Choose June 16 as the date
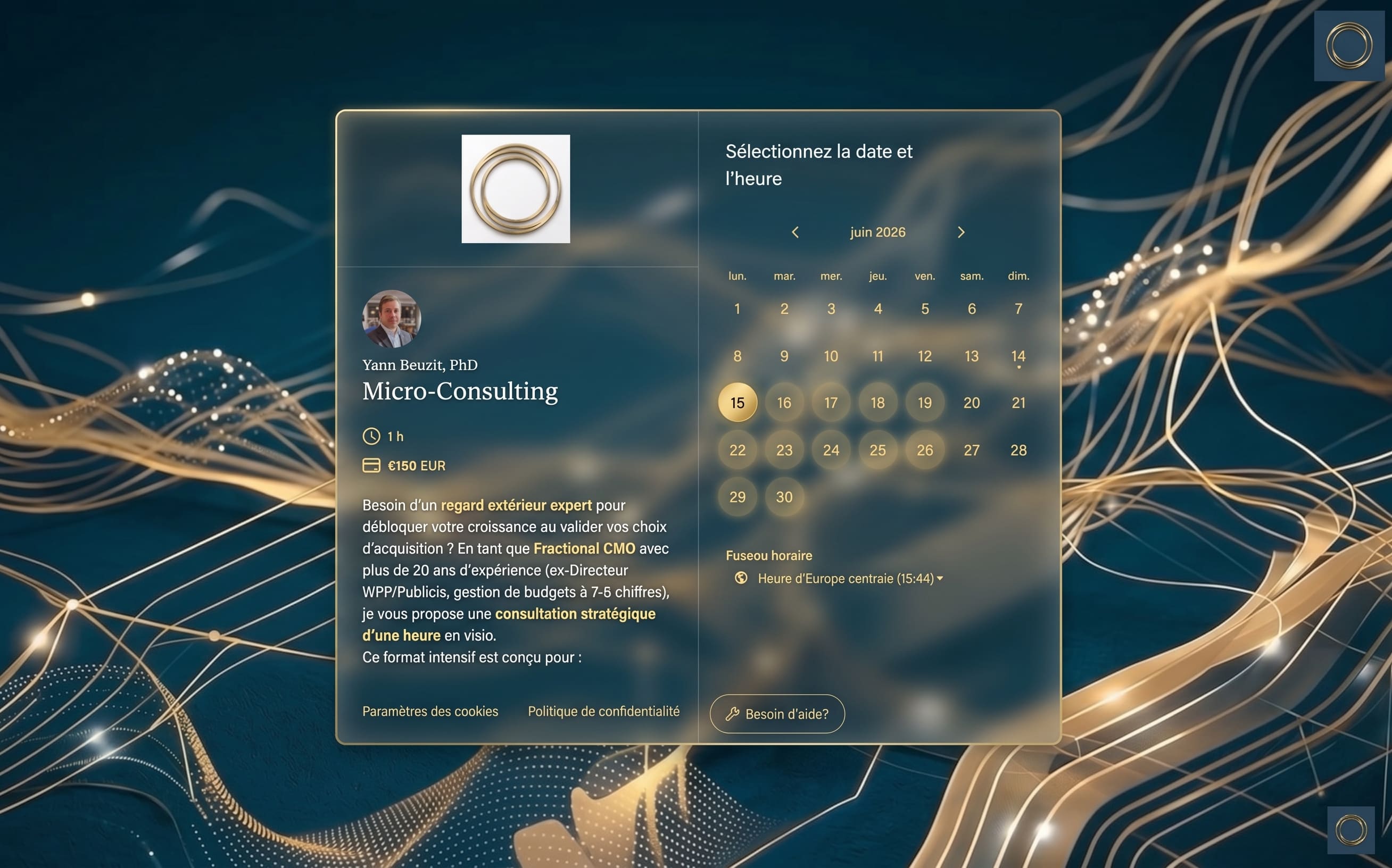This screenshot has height=868, width=1392. point(784,403)
